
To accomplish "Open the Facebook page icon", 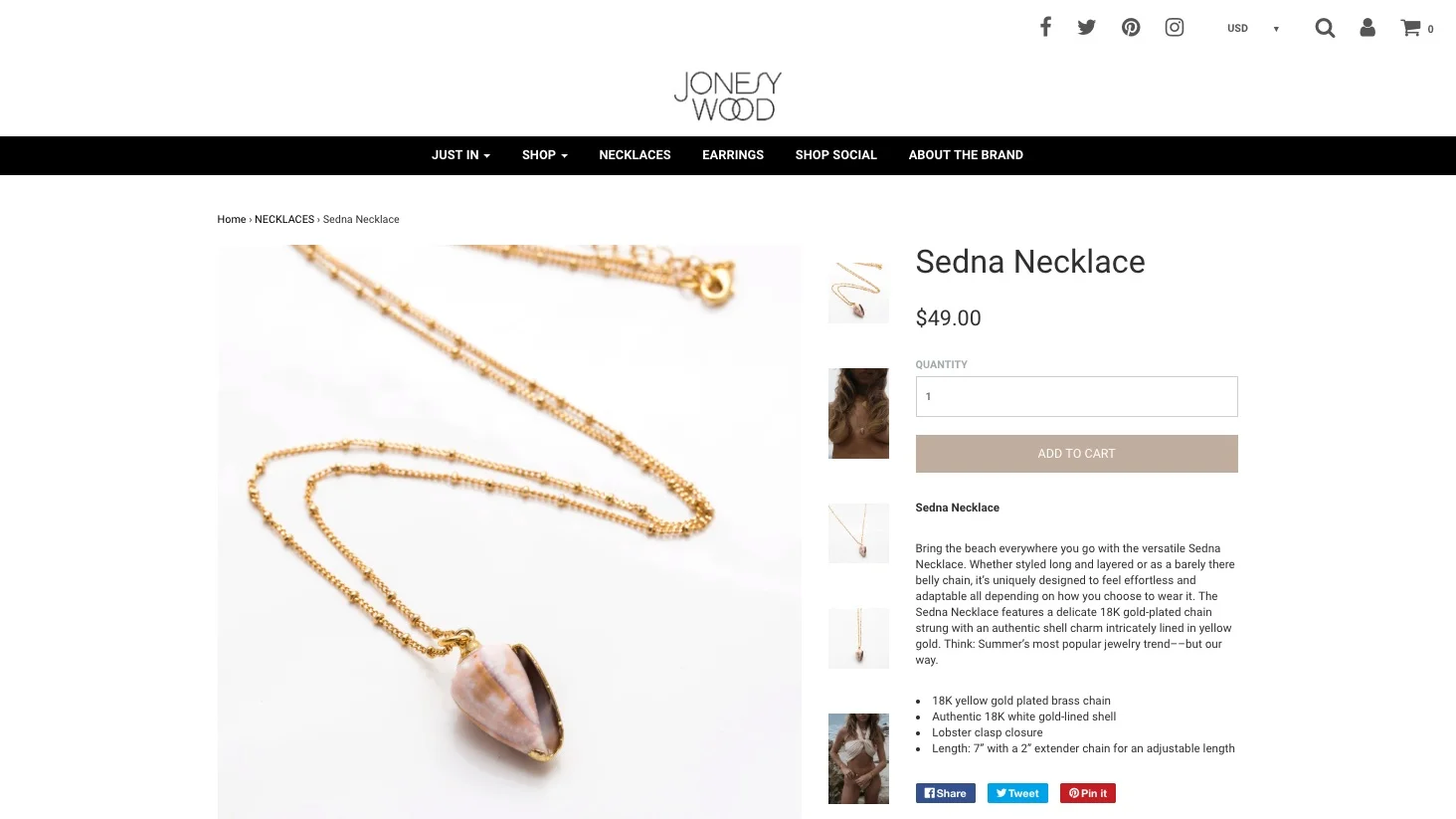I will click(1045, 27).
